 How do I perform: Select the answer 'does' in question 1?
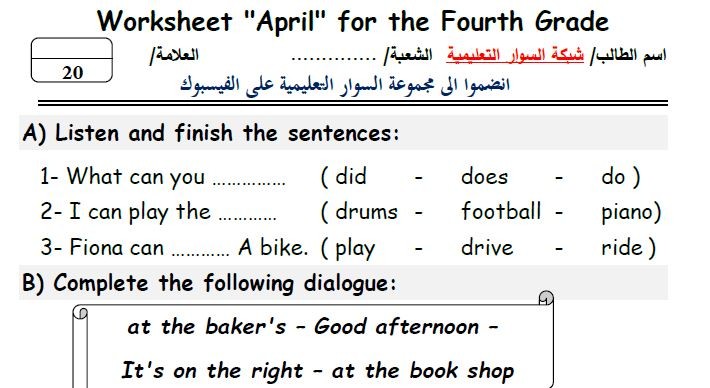[x=484, y=177]
